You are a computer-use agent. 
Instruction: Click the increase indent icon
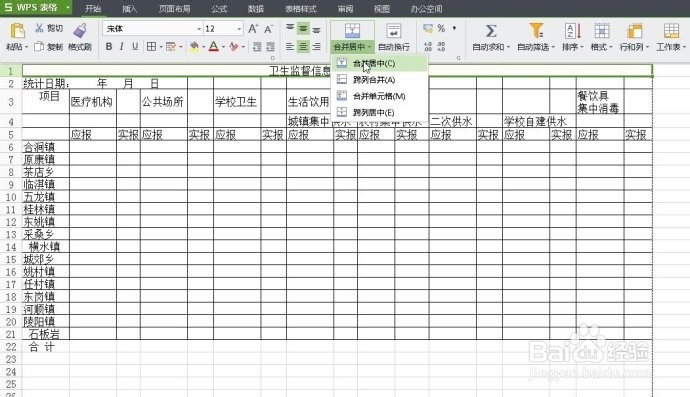click(x=270, y=47)
